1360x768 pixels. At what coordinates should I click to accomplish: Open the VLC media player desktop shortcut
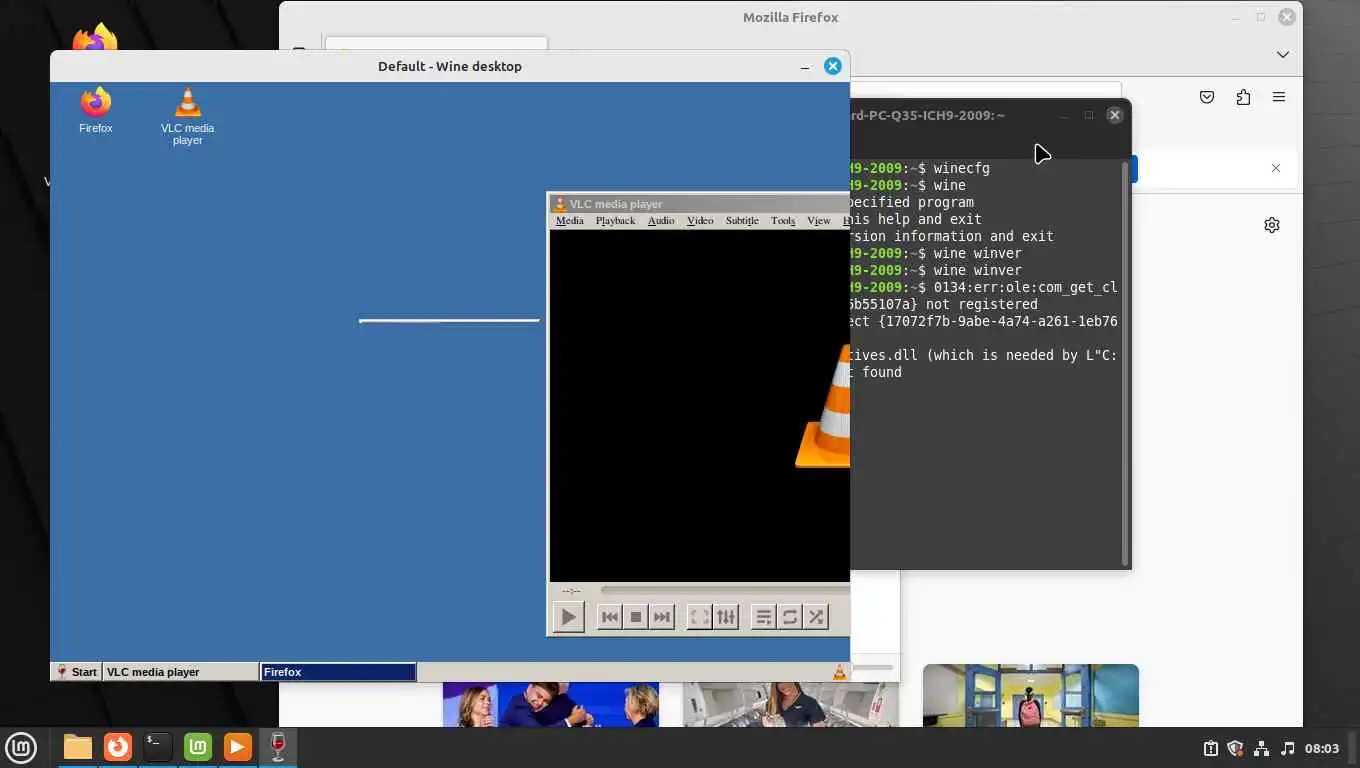[187, 116]
